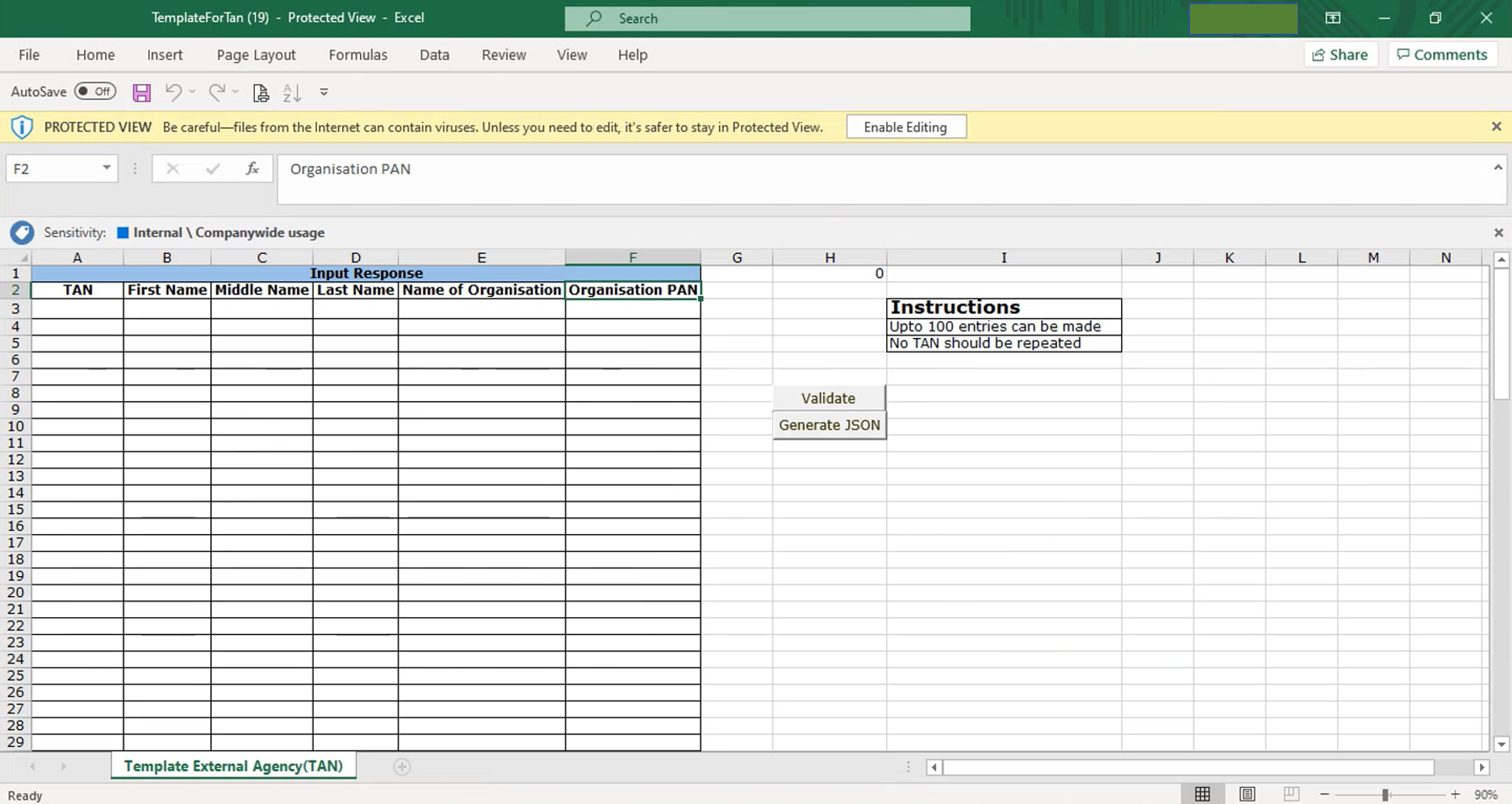Switch to Page Break Preview icon
This screenshot has width=1512, height=804.
tap(1291, 794)
